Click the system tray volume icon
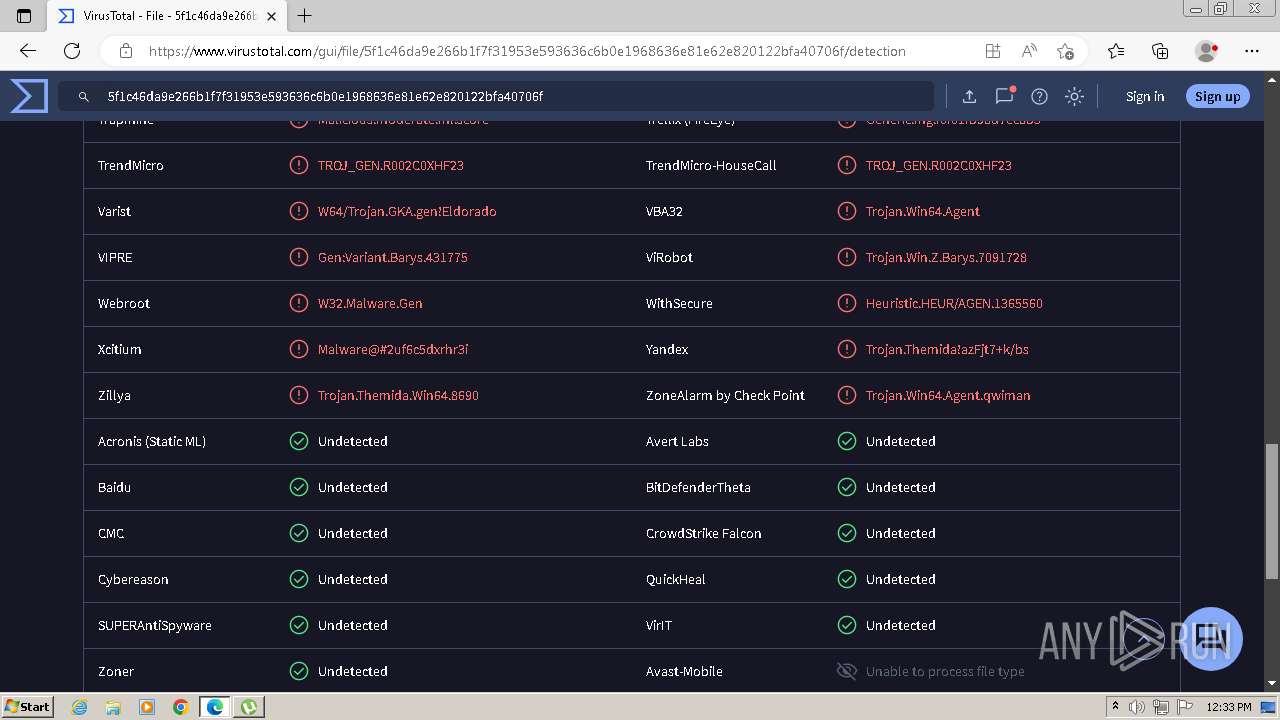 click(x=1137, y=707)
